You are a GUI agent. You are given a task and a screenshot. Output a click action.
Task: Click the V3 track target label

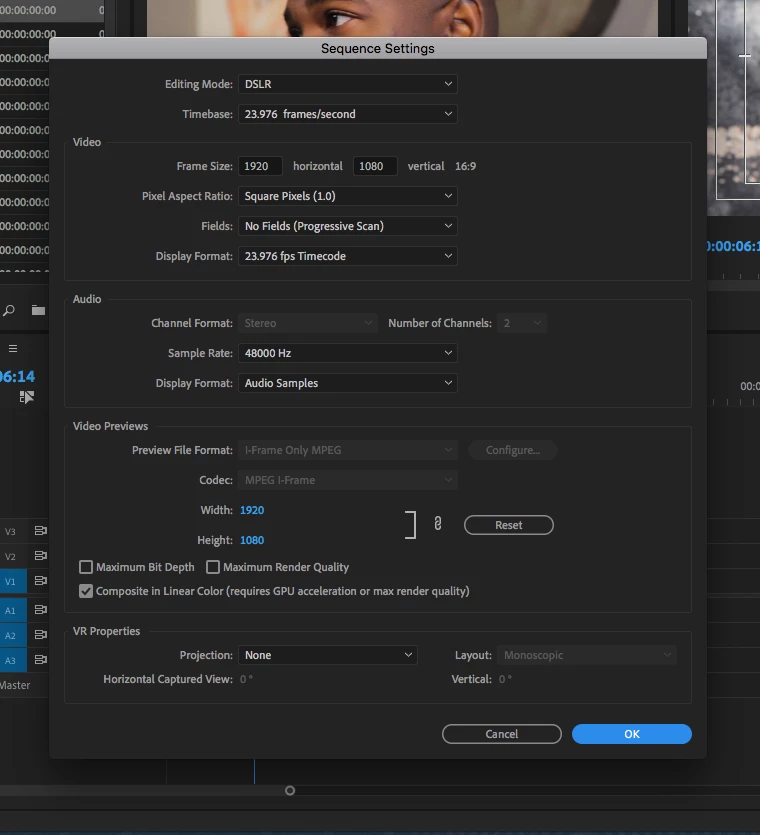[10, 531]
